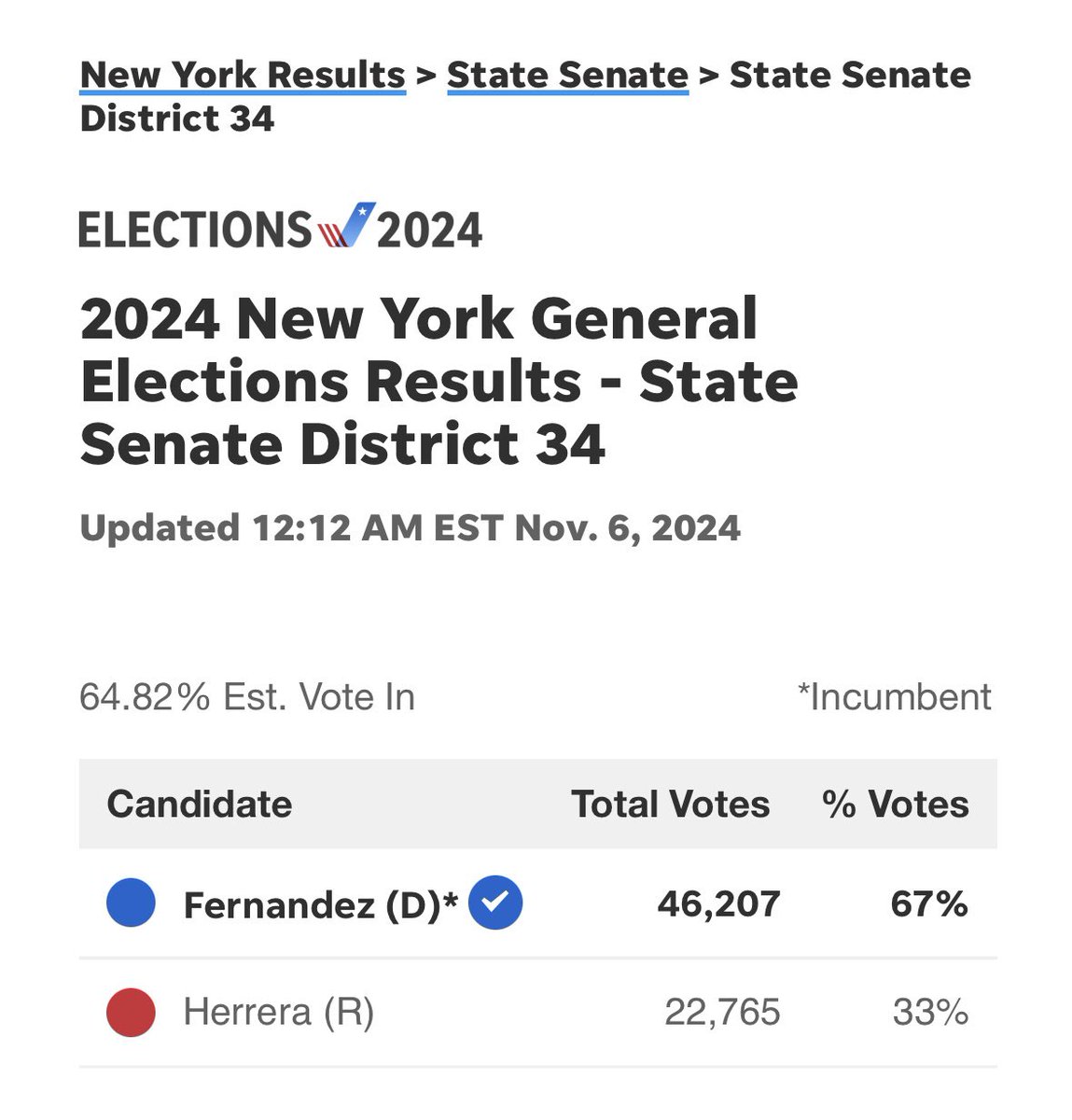The image size is (1072, 1120).
Task: Open the New York Results breadcrumb link
Action: click(x=243, y=75)
